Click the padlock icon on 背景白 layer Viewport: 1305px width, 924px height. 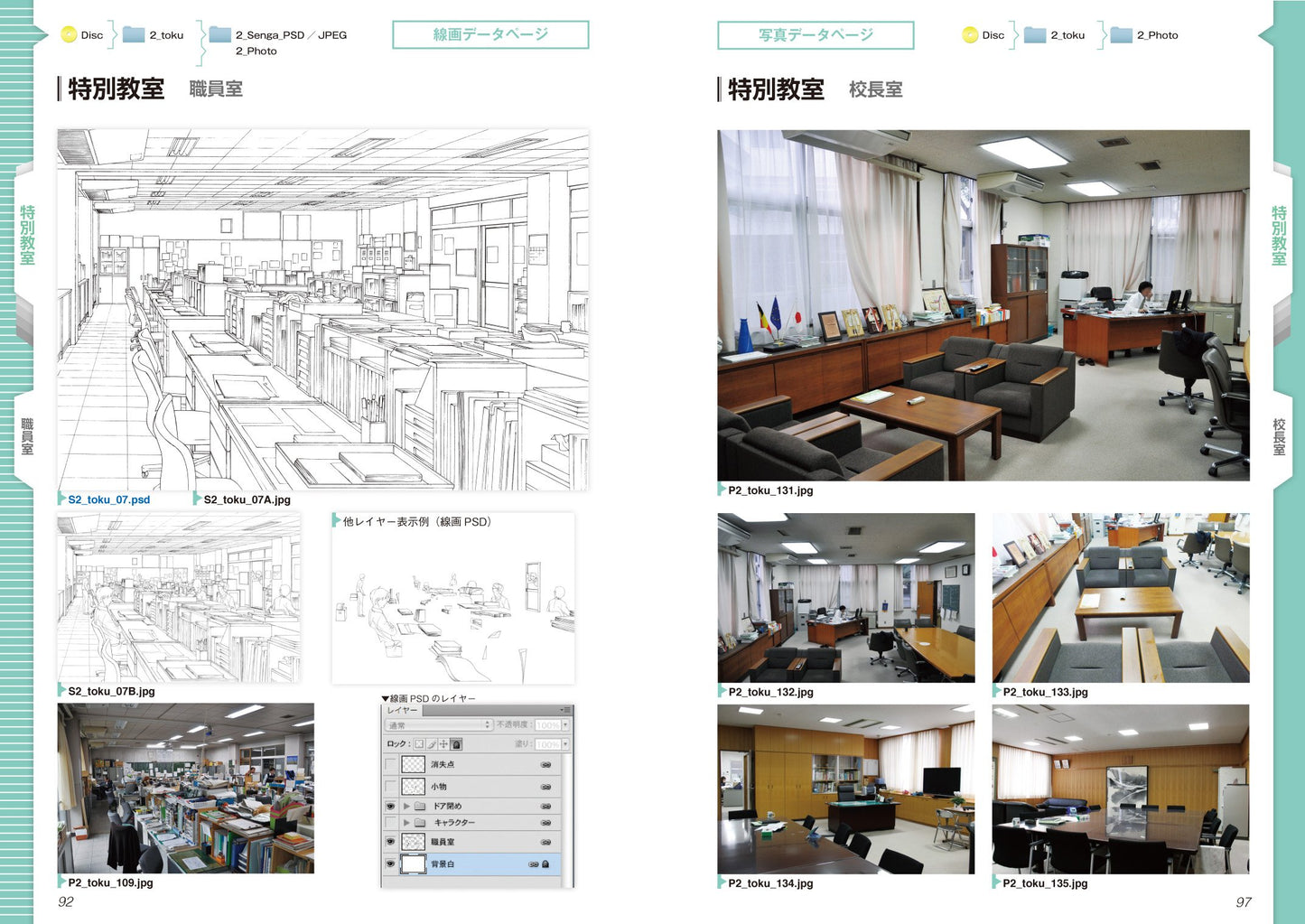click(x=546, y=864)
